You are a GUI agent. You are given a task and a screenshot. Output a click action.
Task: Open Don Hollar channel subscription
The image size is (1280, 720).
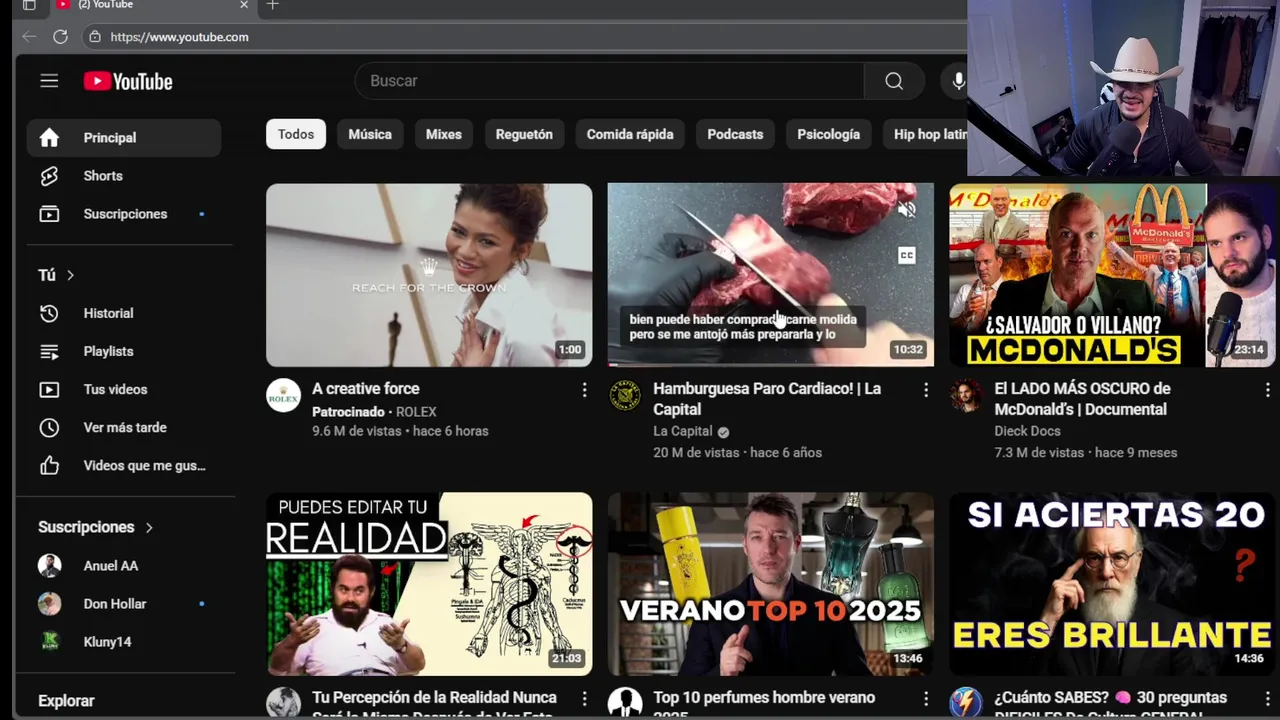click(124, 604)
